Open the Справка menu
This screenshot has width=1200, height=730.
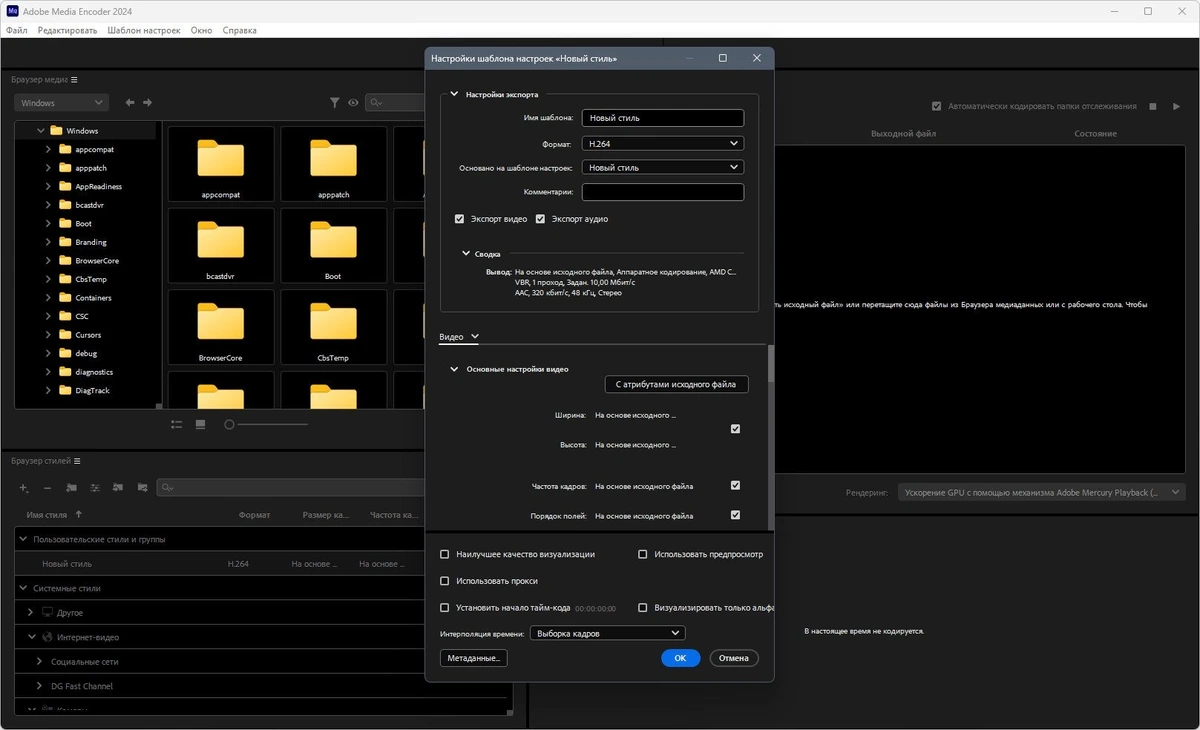[x=239, y=30]
